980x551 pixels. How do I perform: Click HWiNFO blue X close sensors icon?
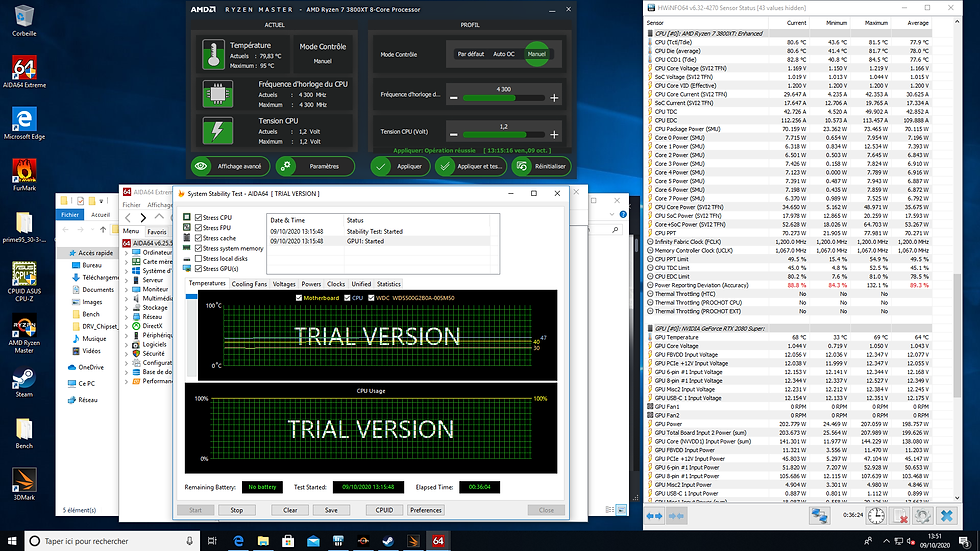point(947,515)
